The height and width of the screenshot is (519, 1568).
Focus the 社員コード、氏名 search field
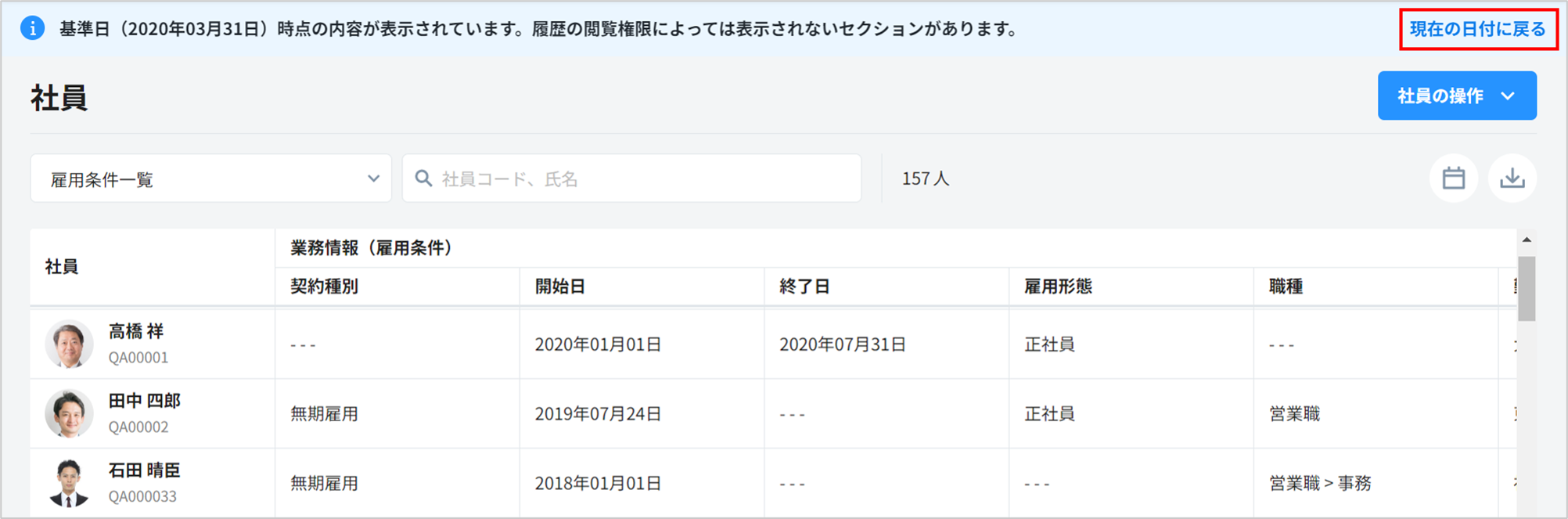642,178
